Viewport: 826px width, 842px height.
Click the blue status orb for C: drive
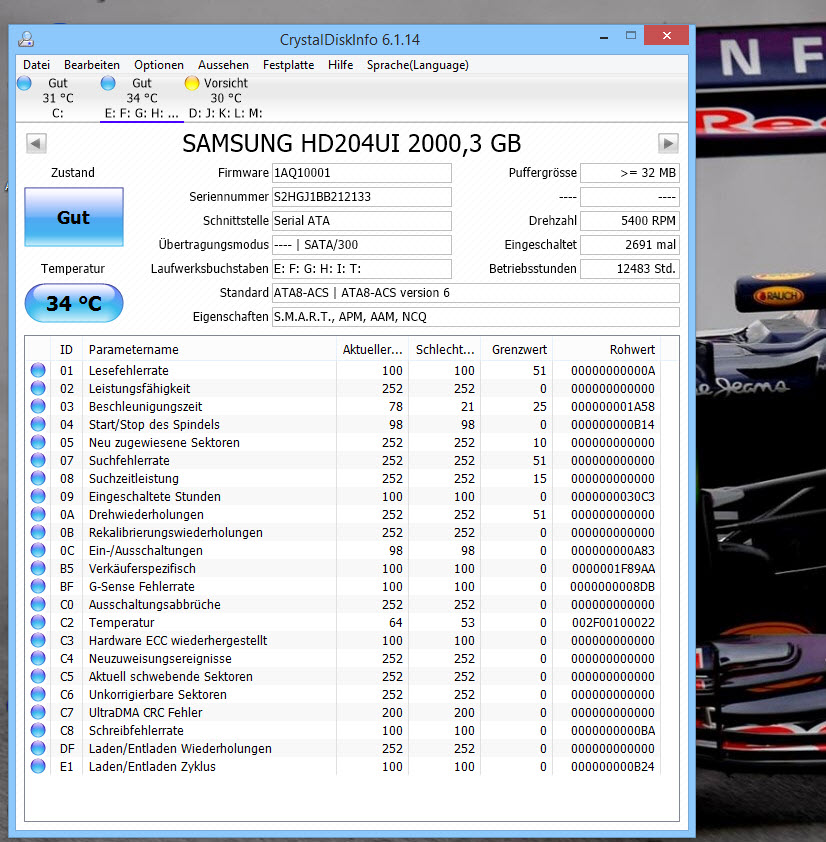point(24,83)
